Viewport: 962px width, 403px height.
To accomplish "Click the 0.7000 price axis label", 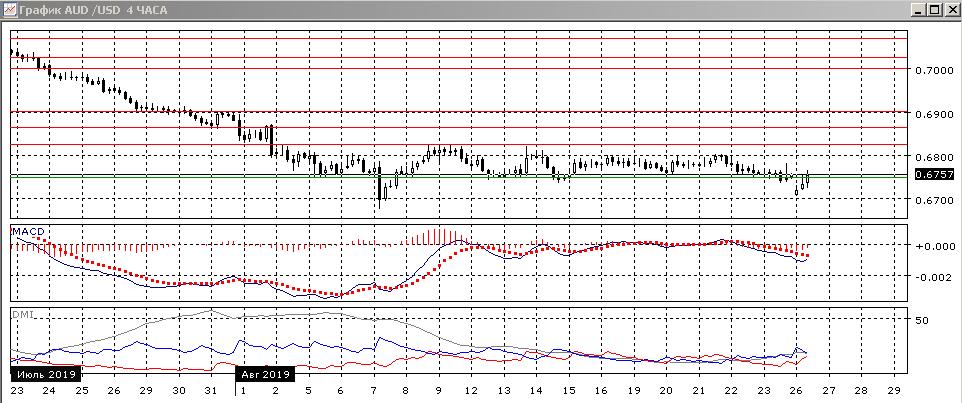I will pos(933,71).
